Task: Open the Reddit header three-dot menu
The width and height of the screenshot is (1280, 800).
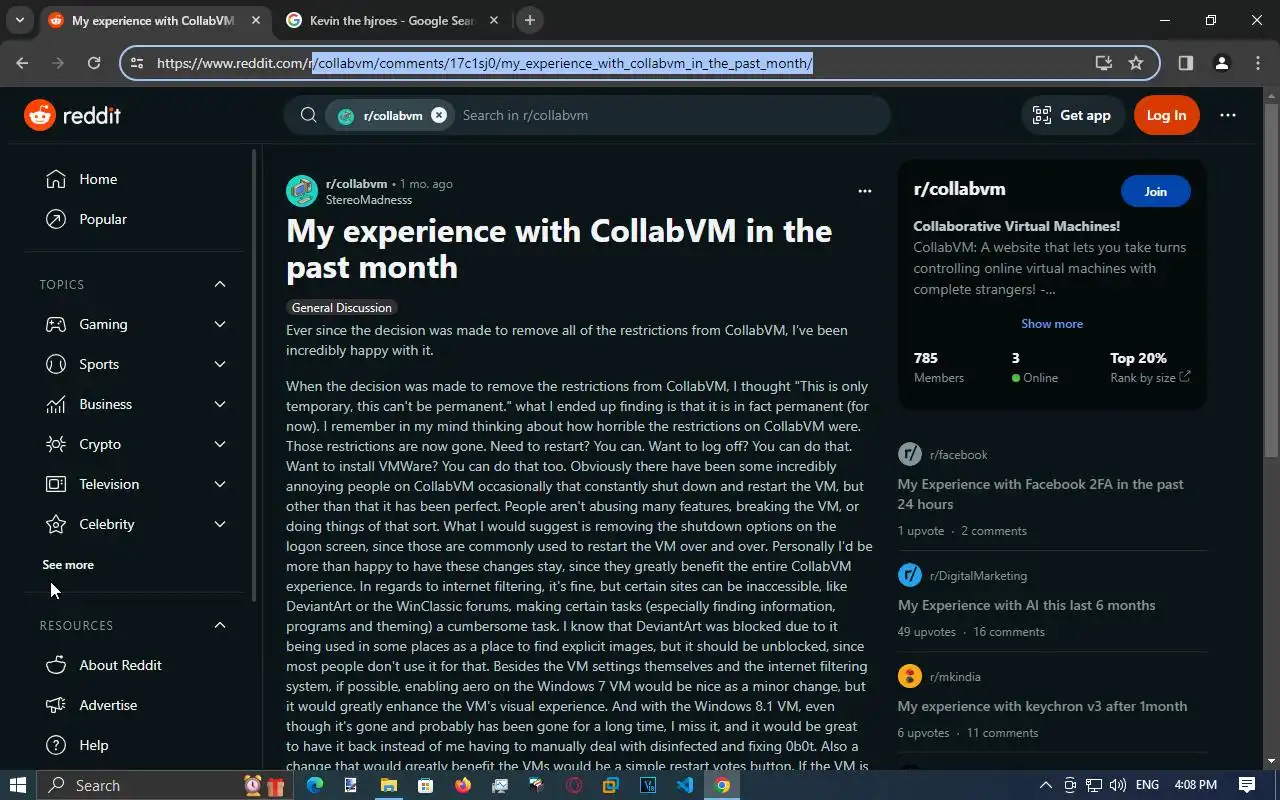Action: point(1228,115)
